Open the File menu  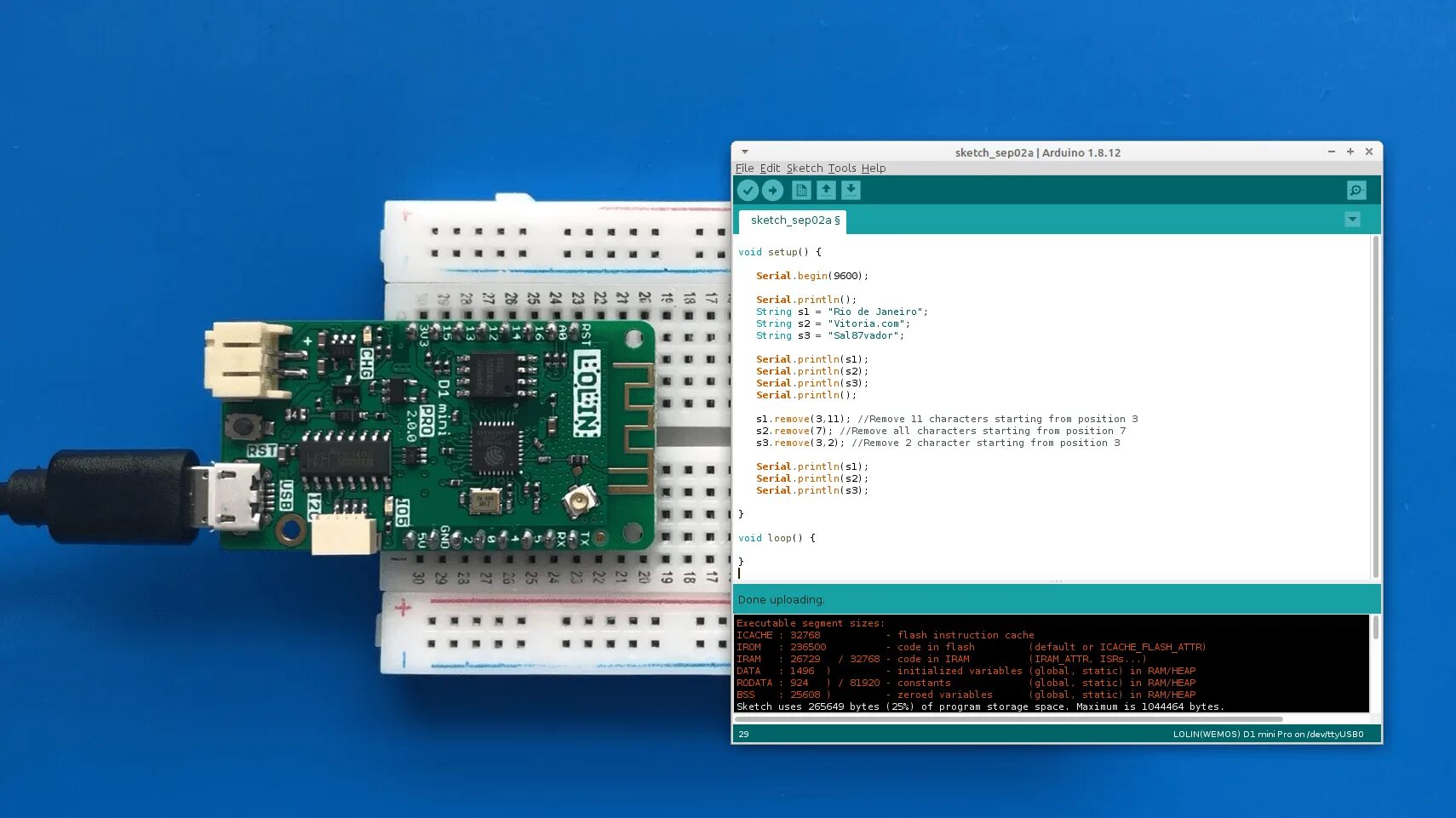point(744,169)
